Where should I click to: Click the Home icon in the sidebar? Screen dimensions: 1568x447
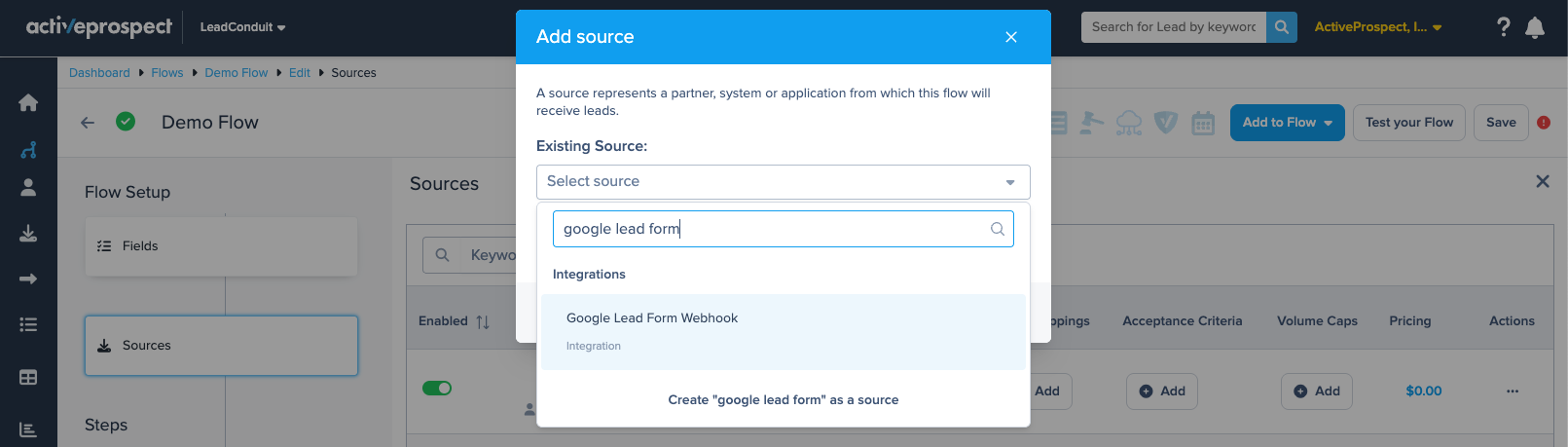click(28, 103)
